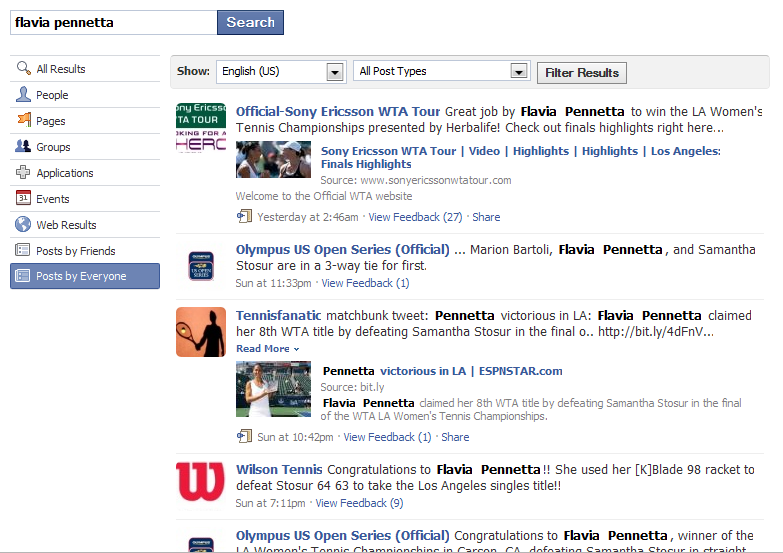Click View Feedback (27) link
Viewport: 783px width, 553px height.
pos(415,217)
